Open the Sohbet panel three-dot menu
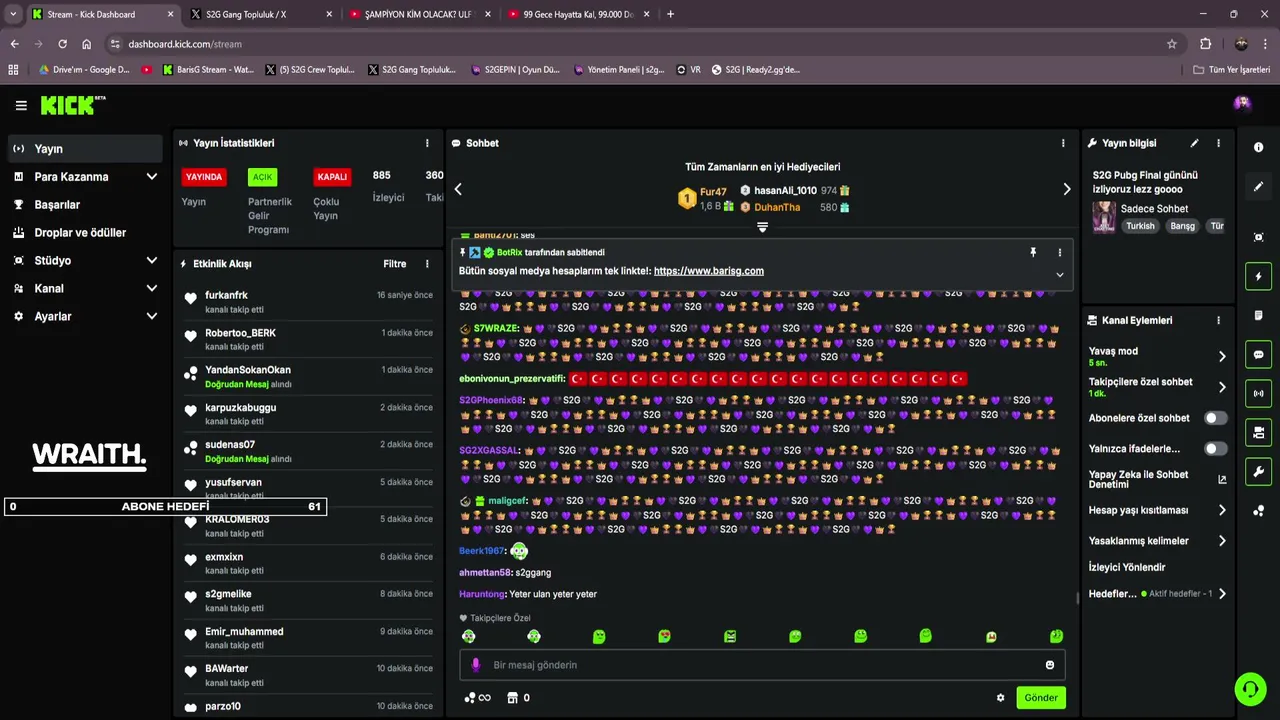This screenshot has height=720, width=1280. (x=1063, y=143)
